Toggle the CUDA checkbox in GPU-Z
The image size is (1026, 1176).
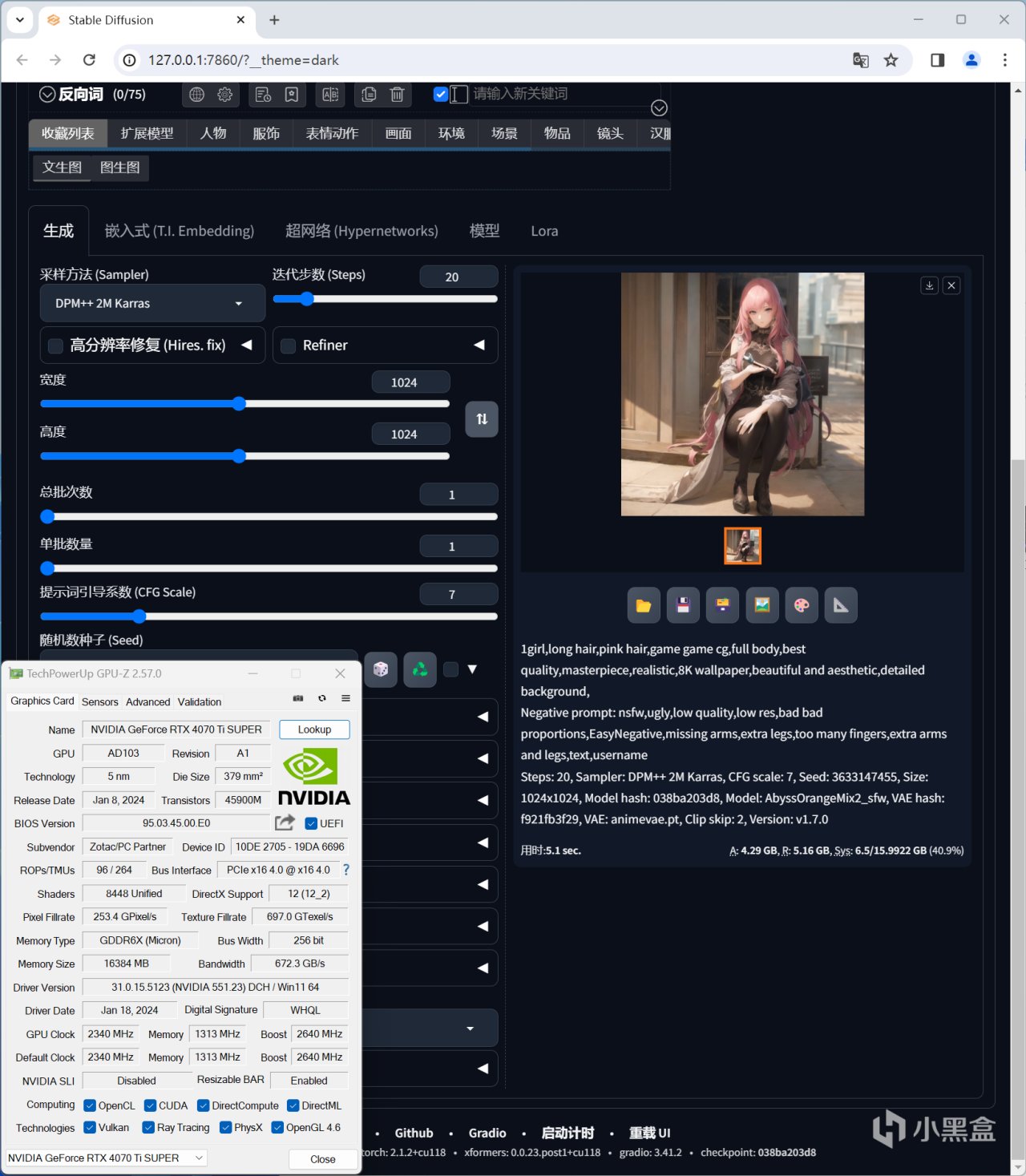point(150,1105)
